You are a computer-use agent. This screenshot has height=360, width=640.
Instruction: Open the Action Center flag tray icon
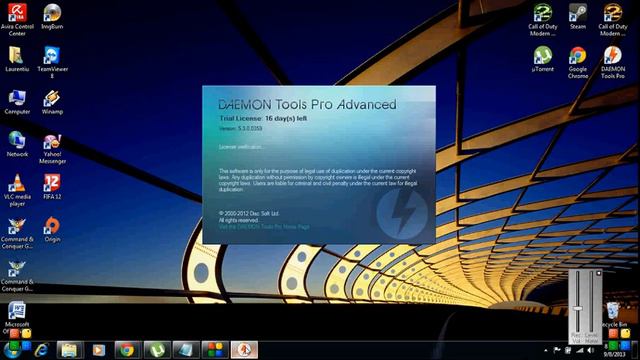(x=557, y=350)
